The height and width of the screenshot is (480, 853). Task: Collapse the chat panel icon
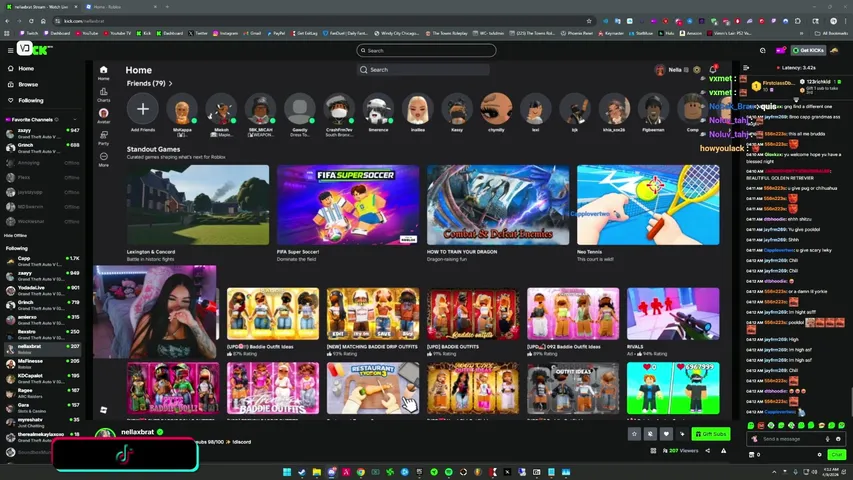point(746,67)
